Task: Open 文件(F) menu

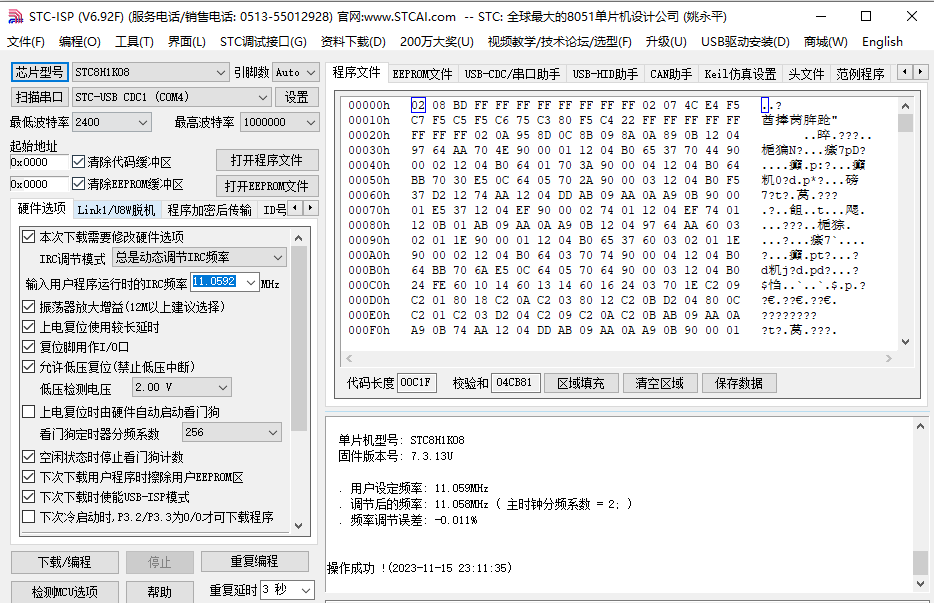Action: (x=26, y=42)
